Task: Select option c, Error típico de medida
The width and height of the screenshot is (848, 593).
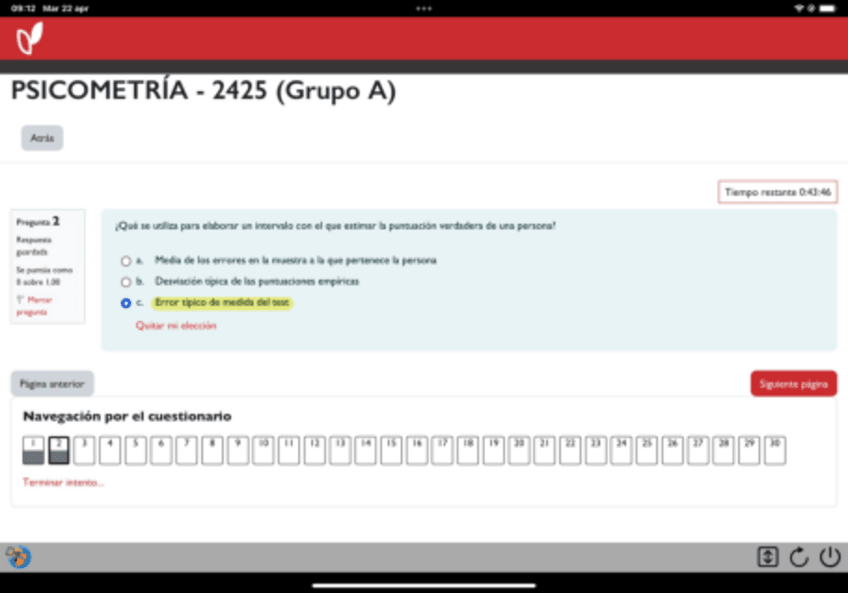Action: (x=125, y=303)
